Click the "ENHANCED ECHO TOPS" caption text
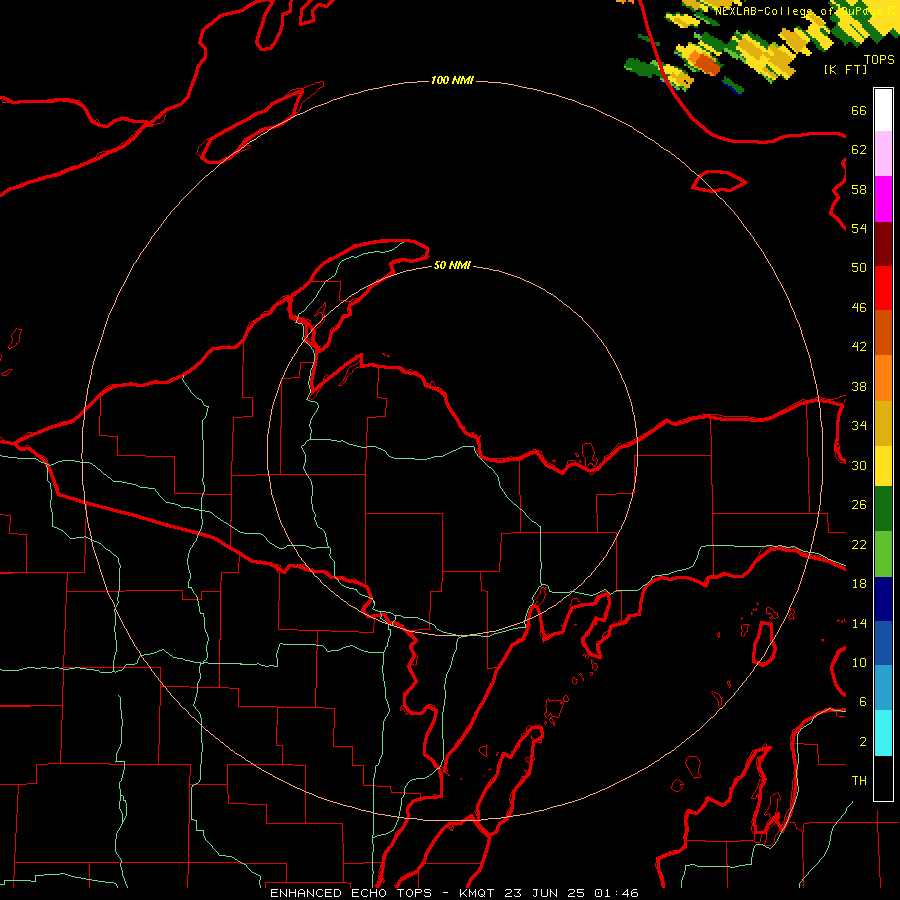 [x=352, y=893]
